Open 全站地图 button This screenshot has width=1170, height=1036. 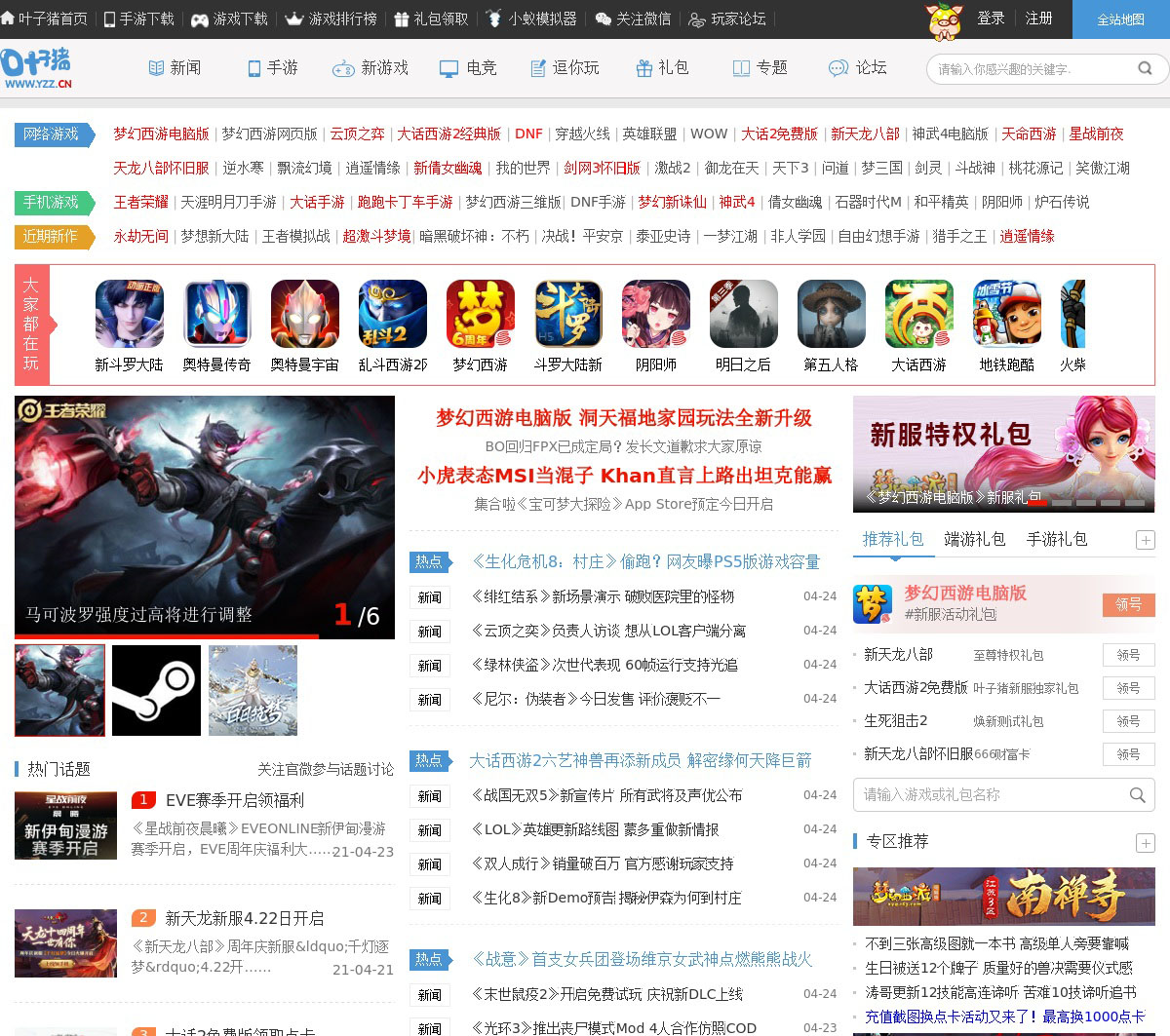click(x=1121, y=19)
